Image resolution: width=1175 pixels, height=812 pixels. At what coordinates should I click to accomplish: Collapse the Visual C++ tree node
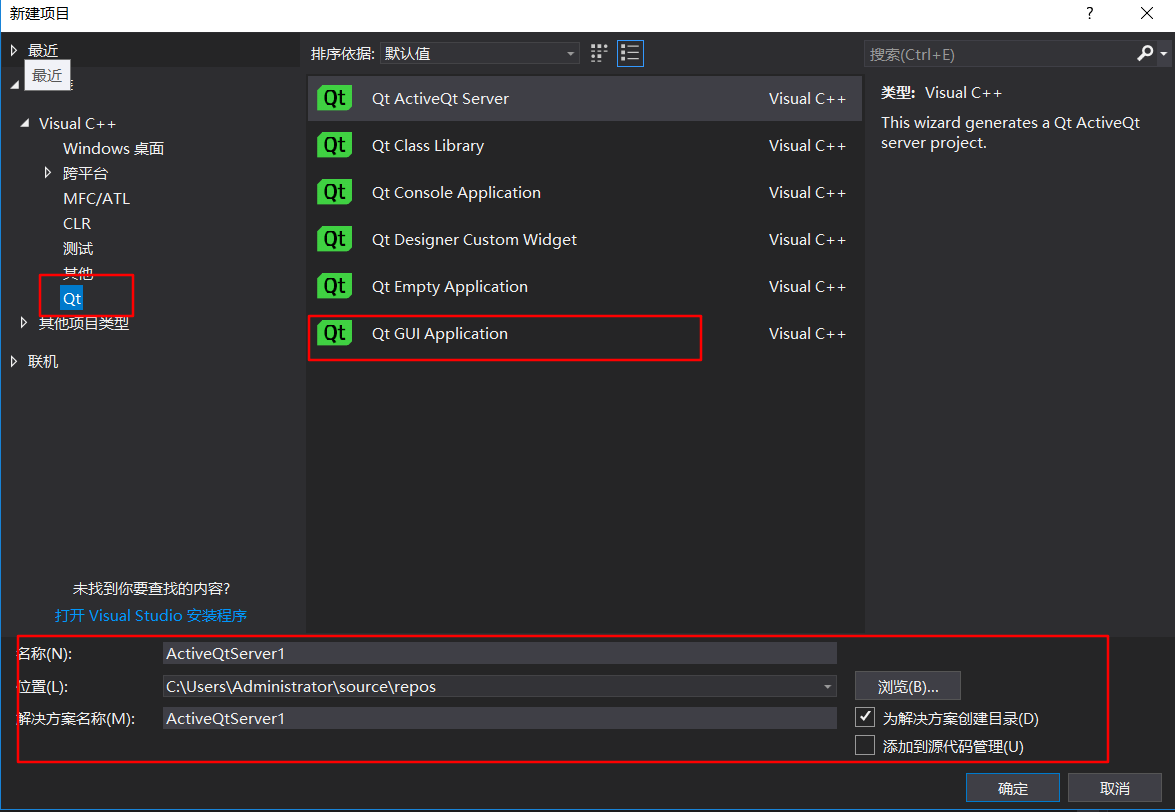[25, 123]
